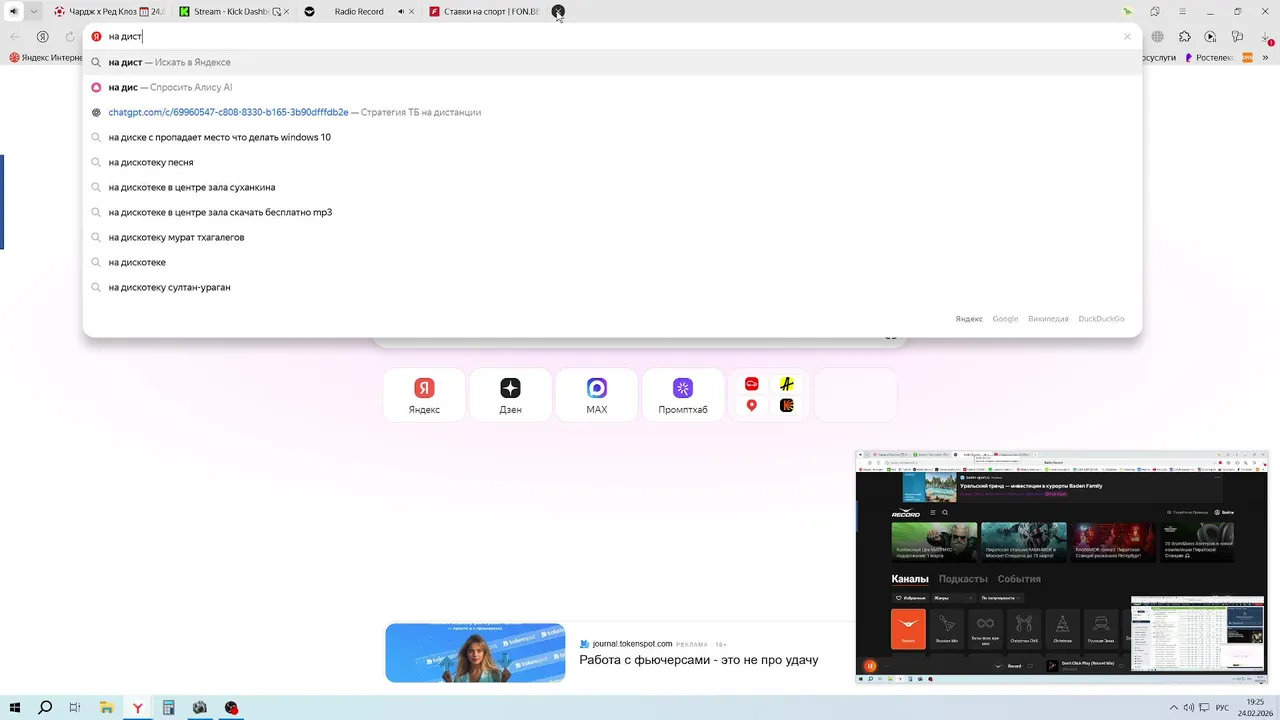Switch search engine to Яндекс

click(969, 319)
